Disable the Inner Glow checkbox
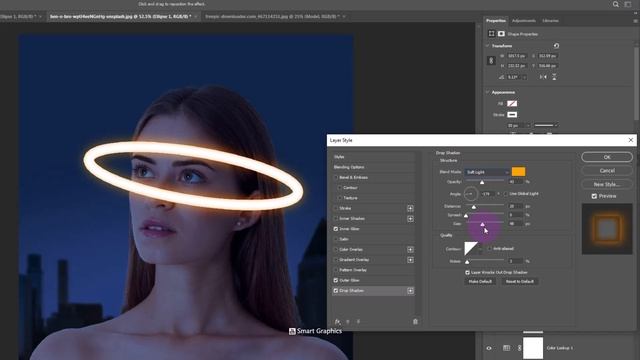The width and height of the screenshot is (640, 360). [x=336, y=229]
